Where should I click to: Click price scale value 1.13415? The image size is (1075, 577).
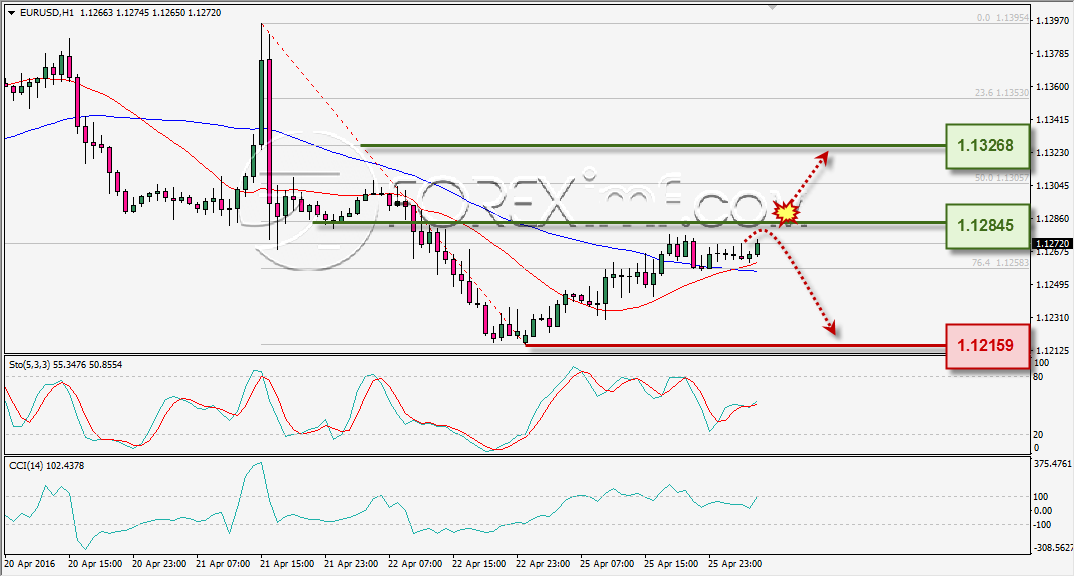click(x=1052, y=119)
